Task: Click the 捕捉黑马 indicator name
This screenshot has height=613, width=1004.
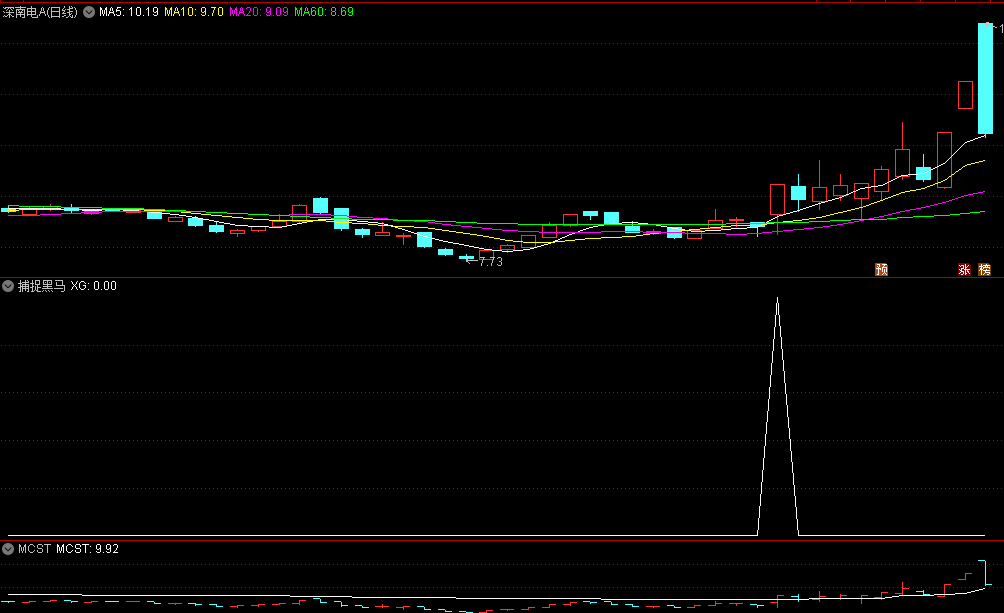Action: (41, 286)
